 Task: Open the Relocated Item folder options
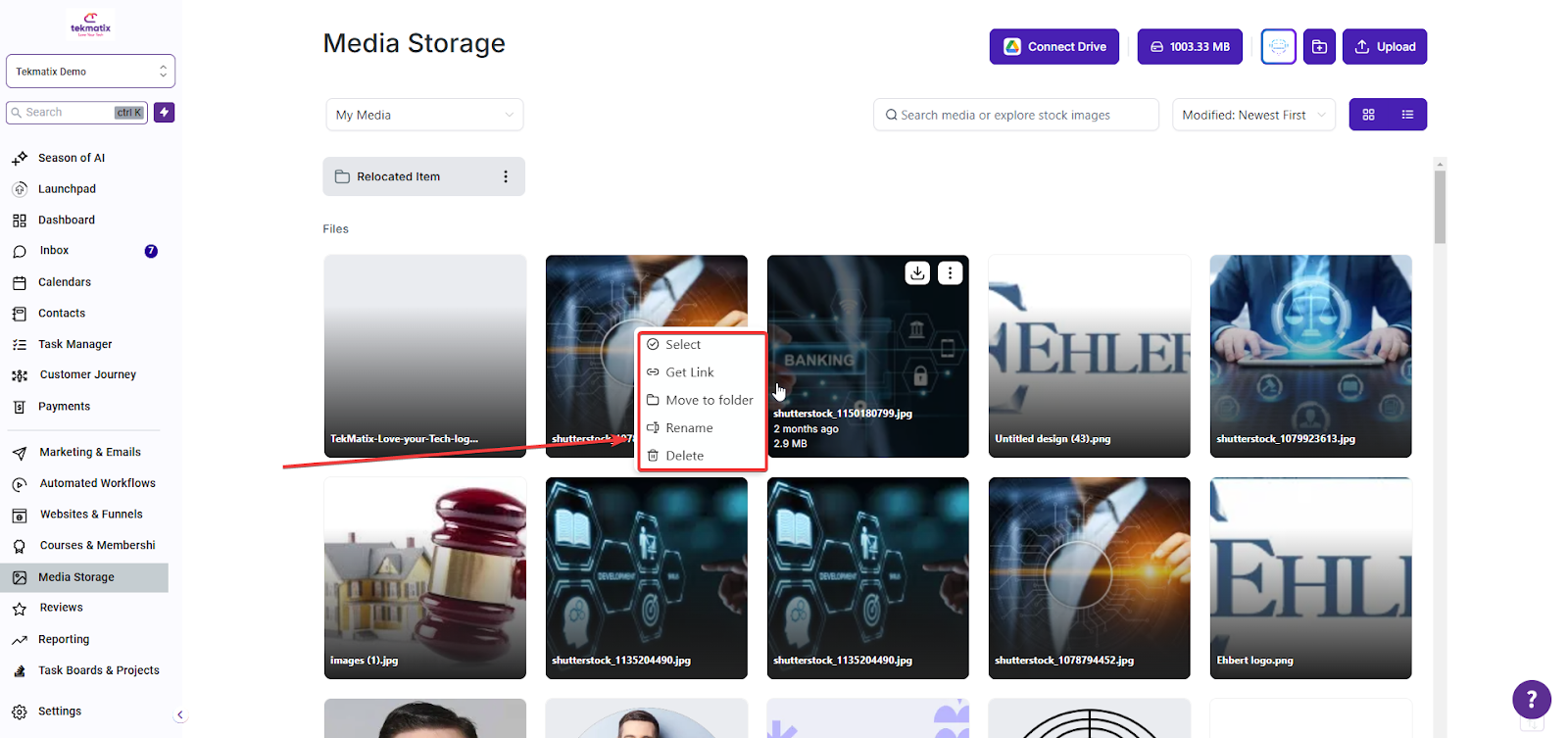coord(506,176)
